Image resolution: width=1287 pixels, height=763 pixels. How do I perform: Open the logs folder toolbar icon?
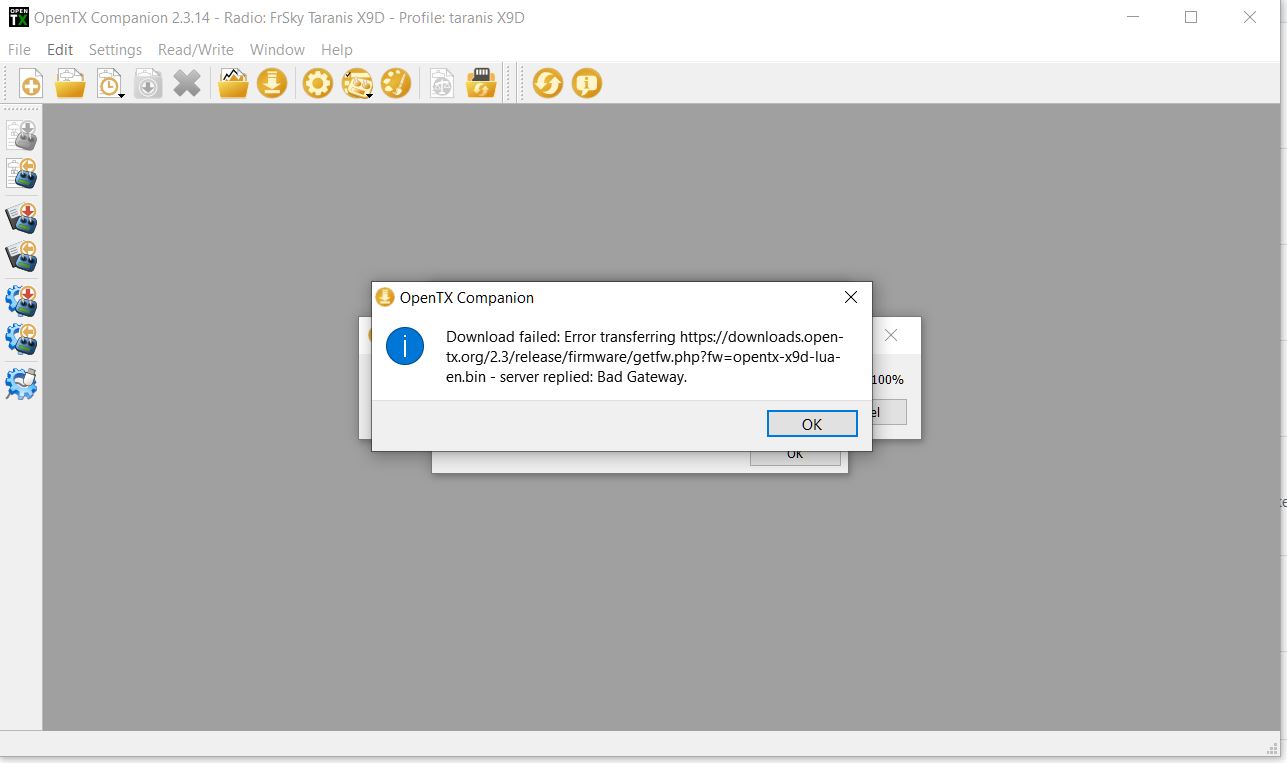pos(232,83)
